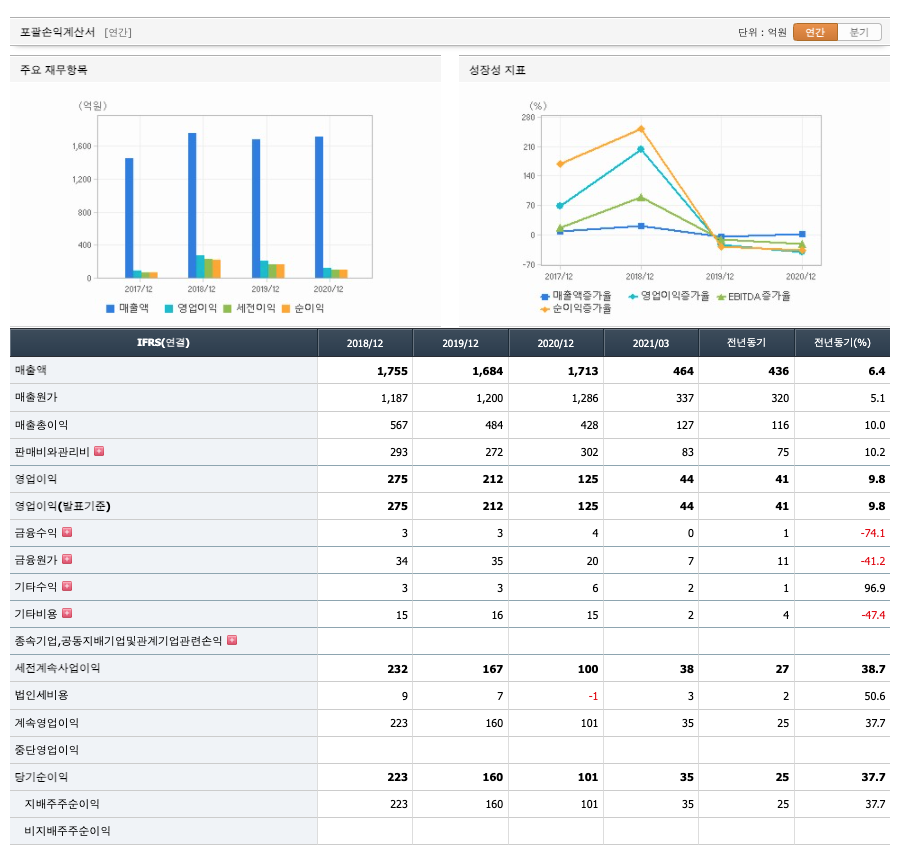The width and height of the screenshot is (899, 862).
Task: Select the 세전계속사업이익 row label
Action: [x=57, y=668]
